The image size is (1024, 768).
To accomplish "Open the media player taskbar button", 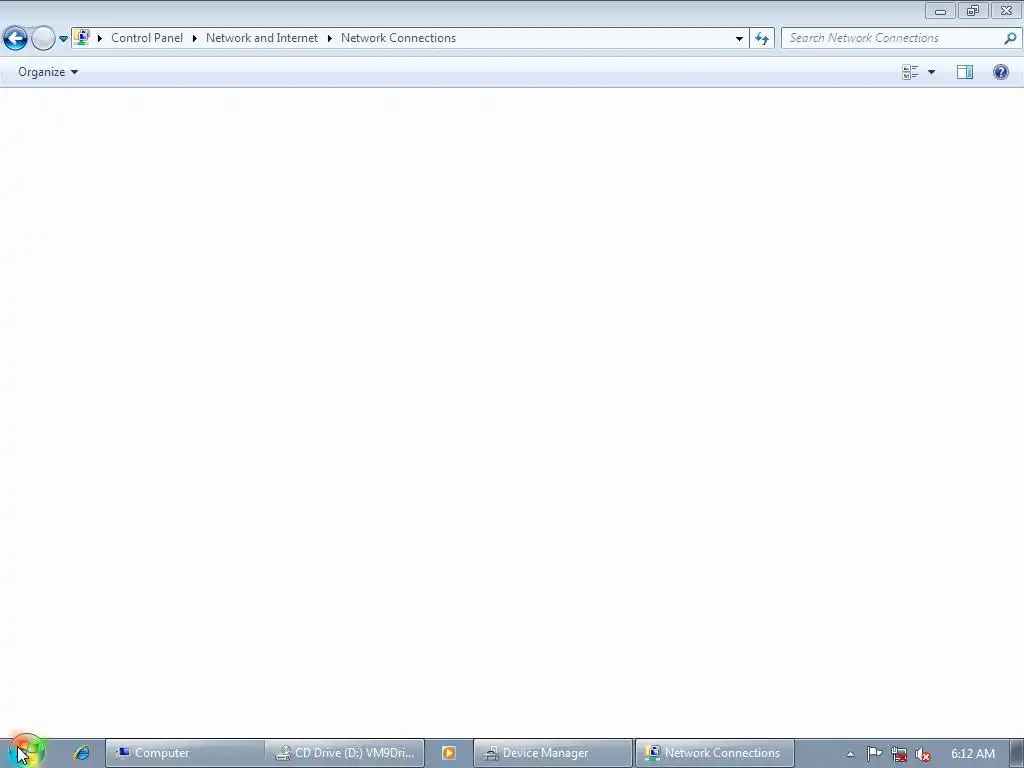I will tap(449, 753).
